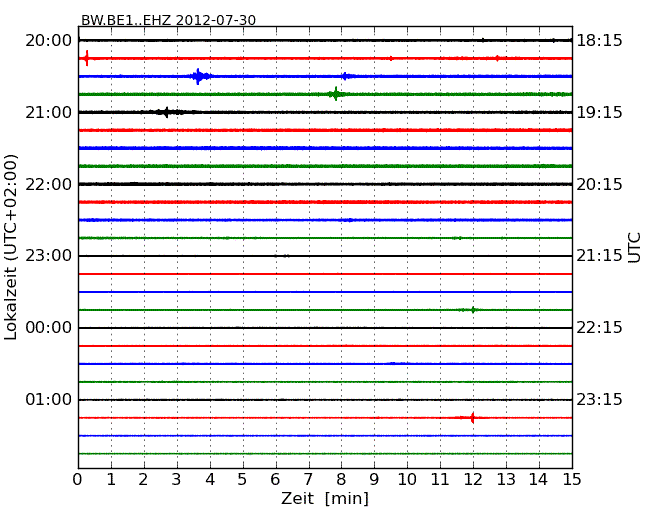Click x-axis tick label 6
This screenshot has width=650, height=520.
pos(276,479)
